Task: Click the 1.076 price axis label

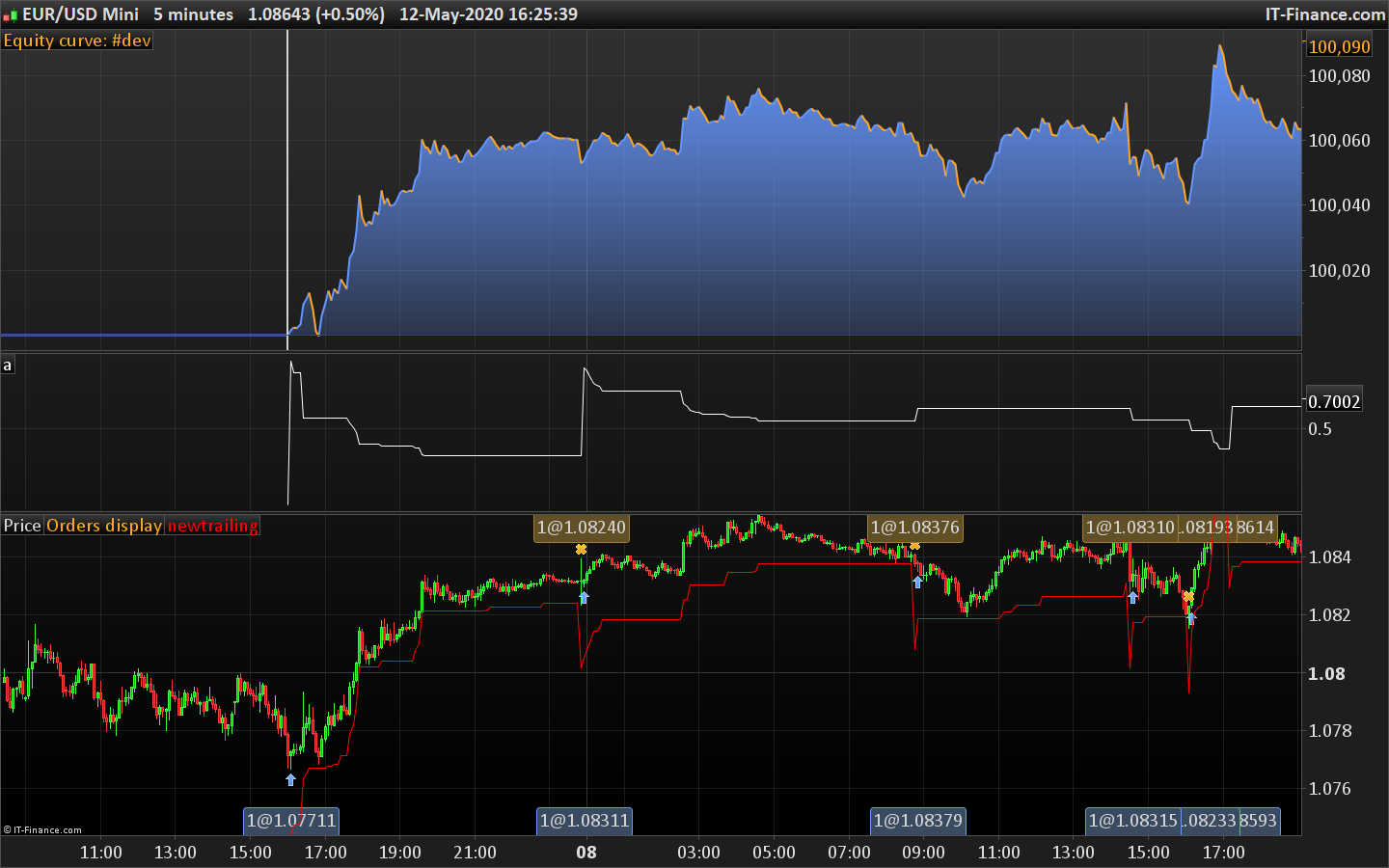Action: tap(1329, 789)
